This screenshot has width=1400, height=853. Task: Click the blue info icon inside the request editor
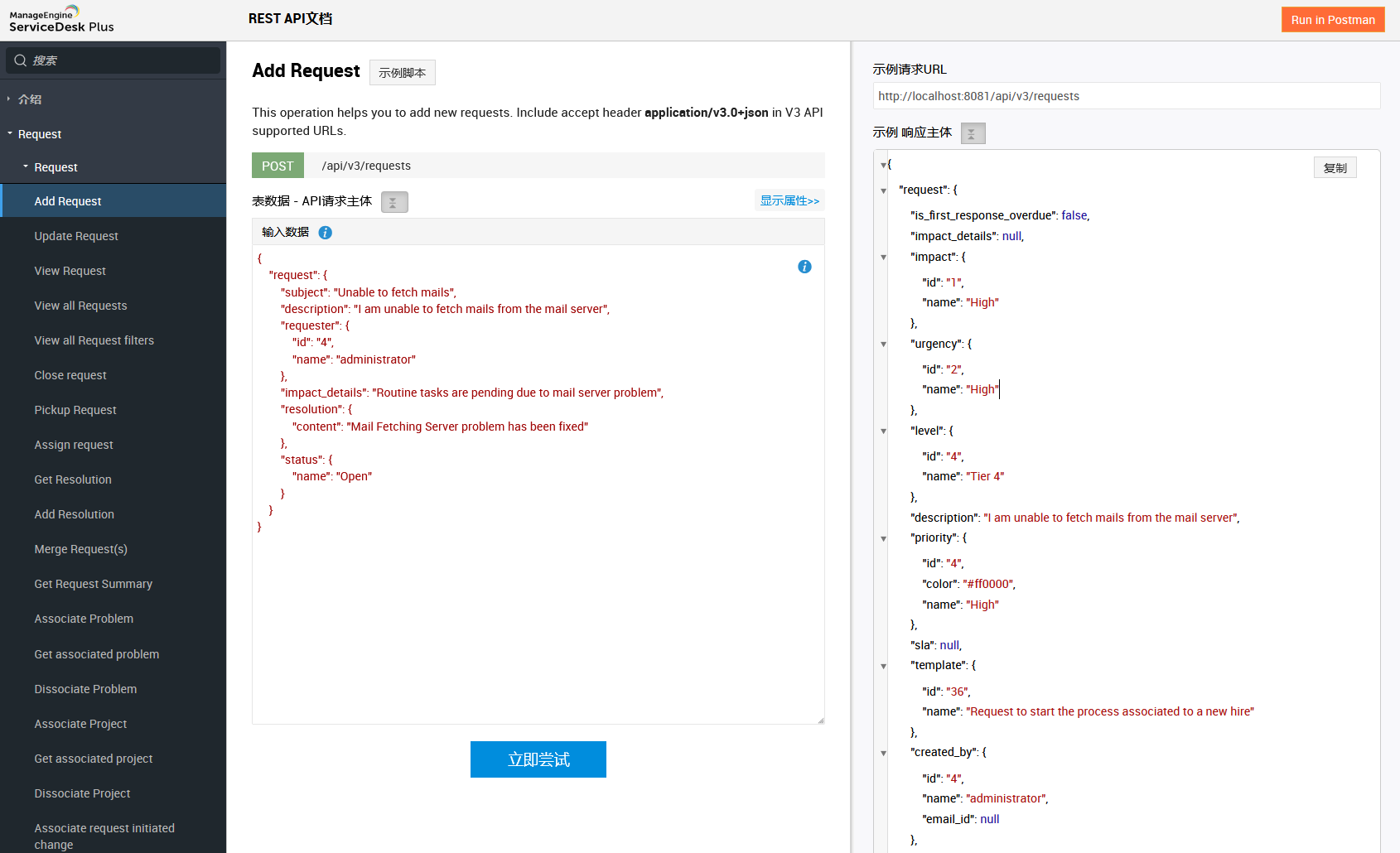804,267
